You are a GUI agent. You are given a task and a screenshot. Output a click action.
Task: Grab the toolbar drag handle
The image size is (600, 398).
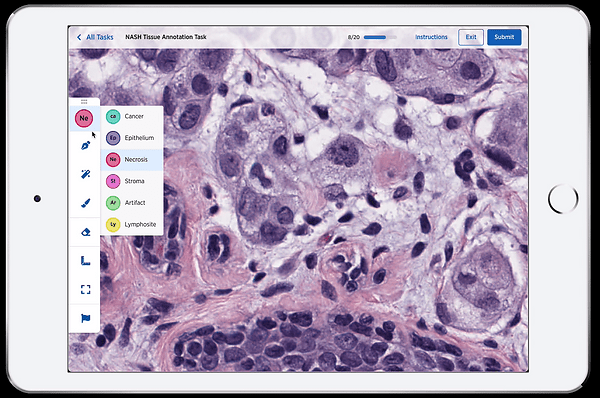click(84, 101)
